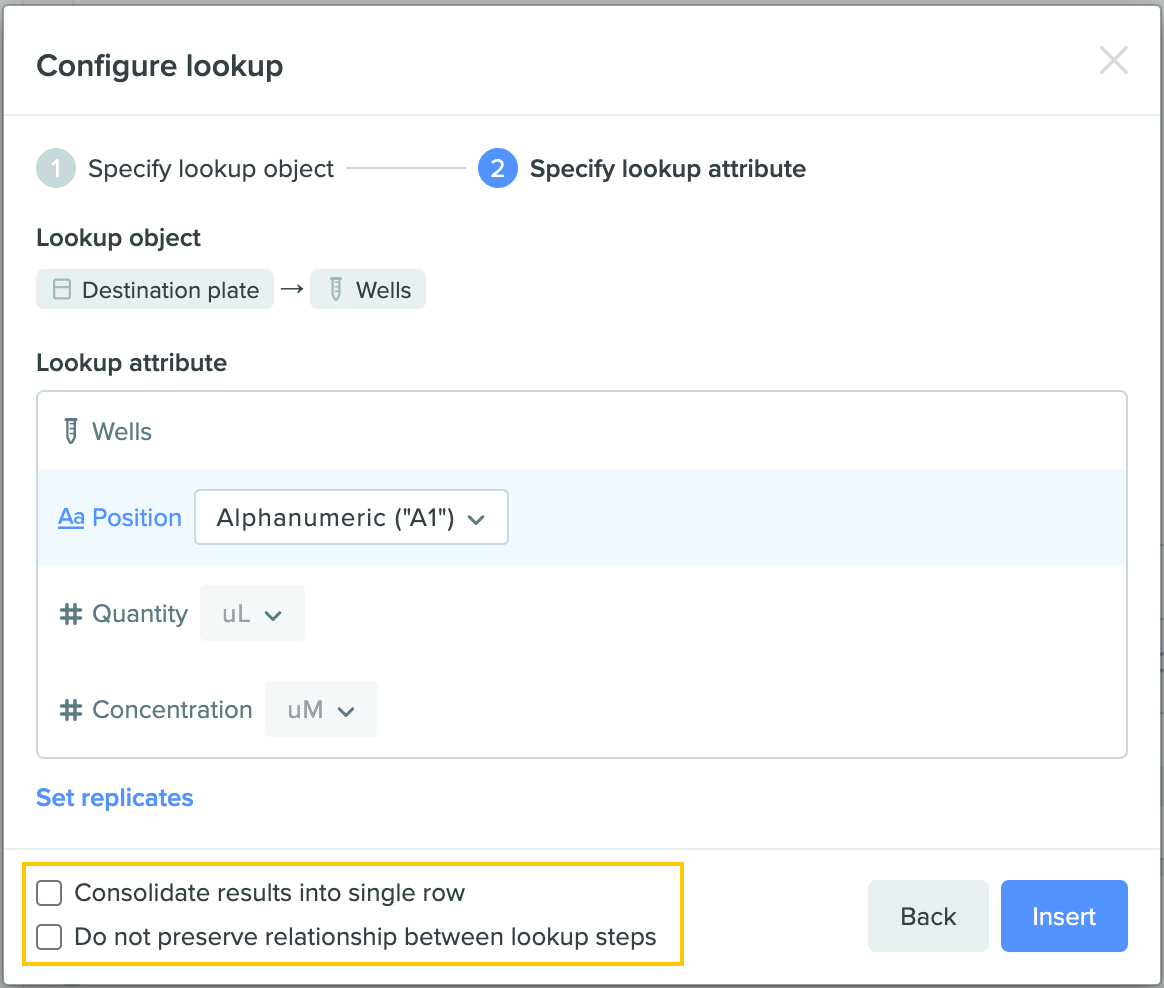Check Do not preserve relationship between lookup steps
The width and height of the screenshot is (1164, 988).
(x=49, y=937)
